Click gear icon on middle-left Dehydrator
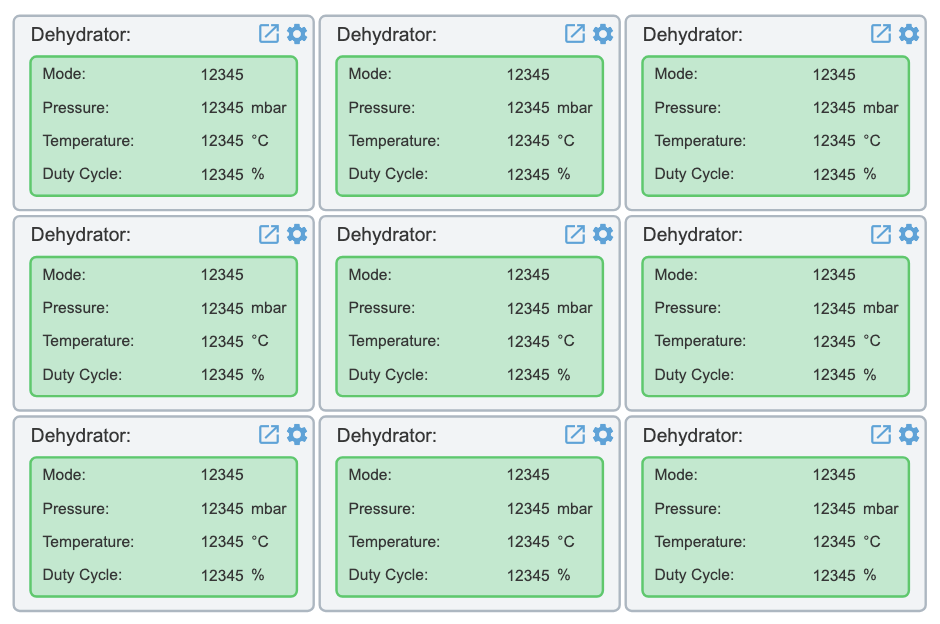This screenshot has width=940, height=624. coord(297,234)
